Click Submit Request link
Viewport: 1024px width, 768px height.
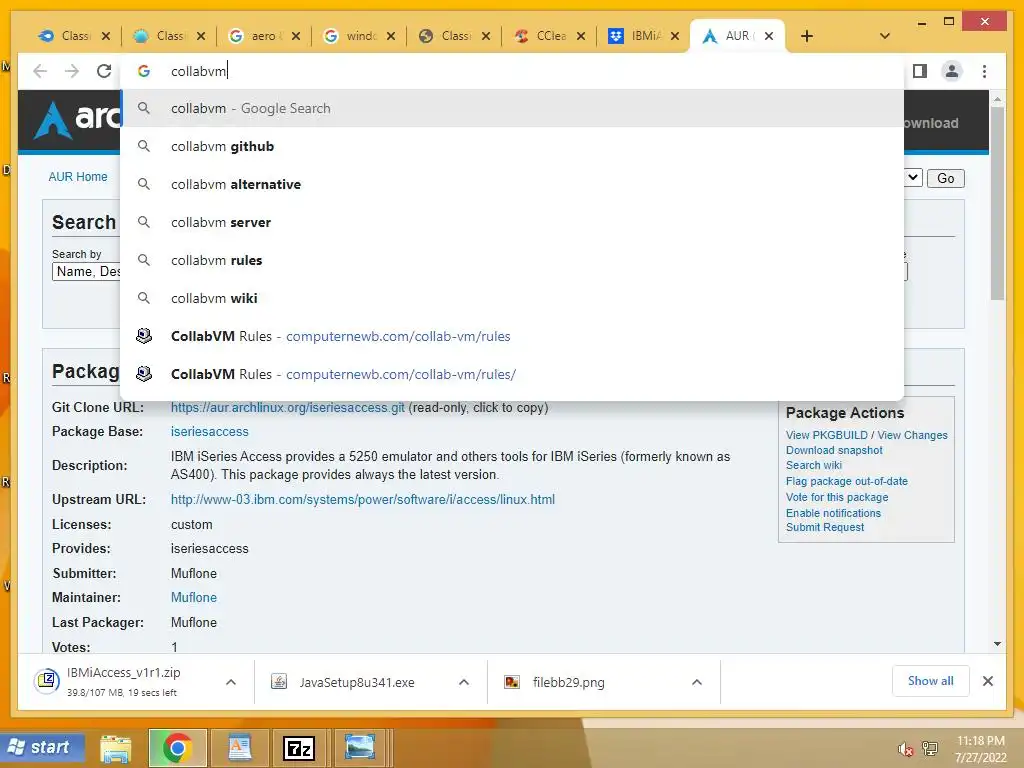(825, 527)
